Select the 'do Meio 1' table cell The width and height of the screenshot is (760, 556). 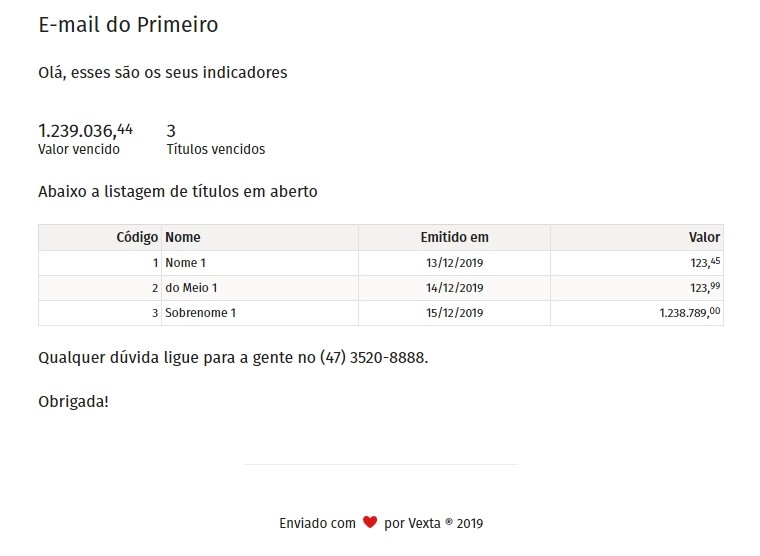click(x=191, y=288)
